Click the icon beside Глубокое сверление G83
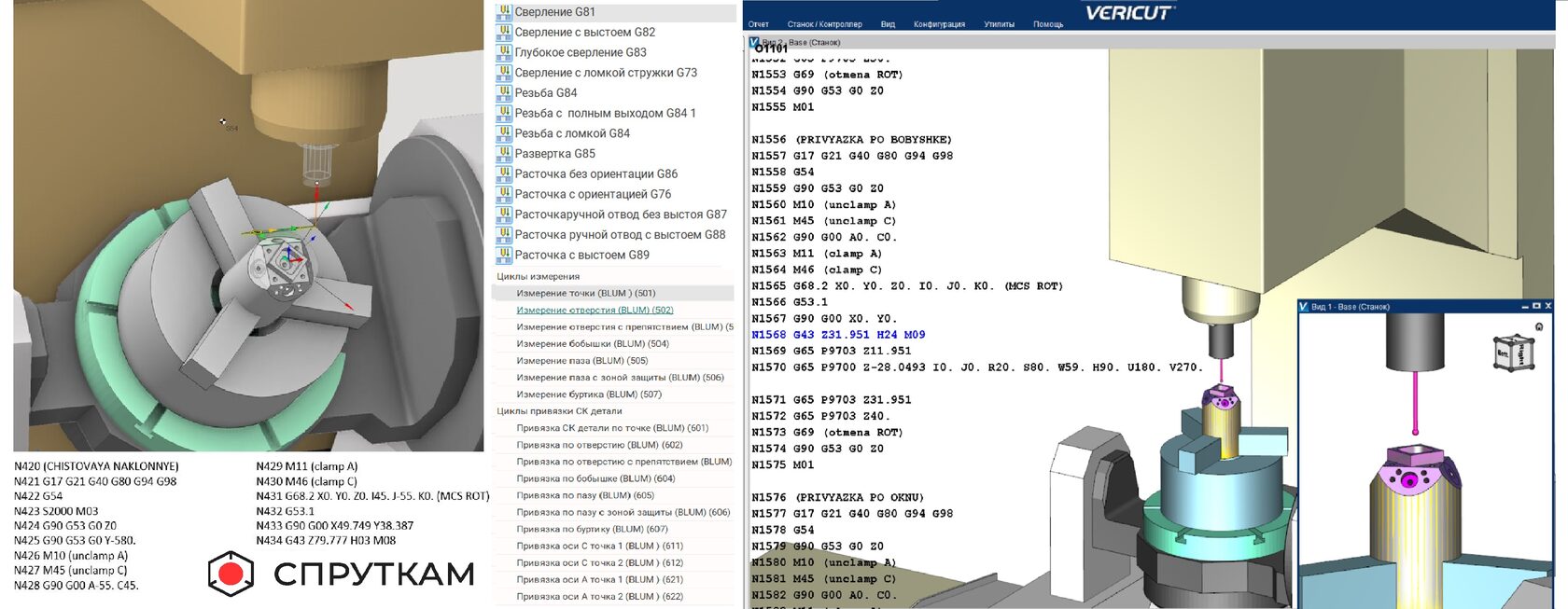The image size is (1568, 609). tap(504, 52)
